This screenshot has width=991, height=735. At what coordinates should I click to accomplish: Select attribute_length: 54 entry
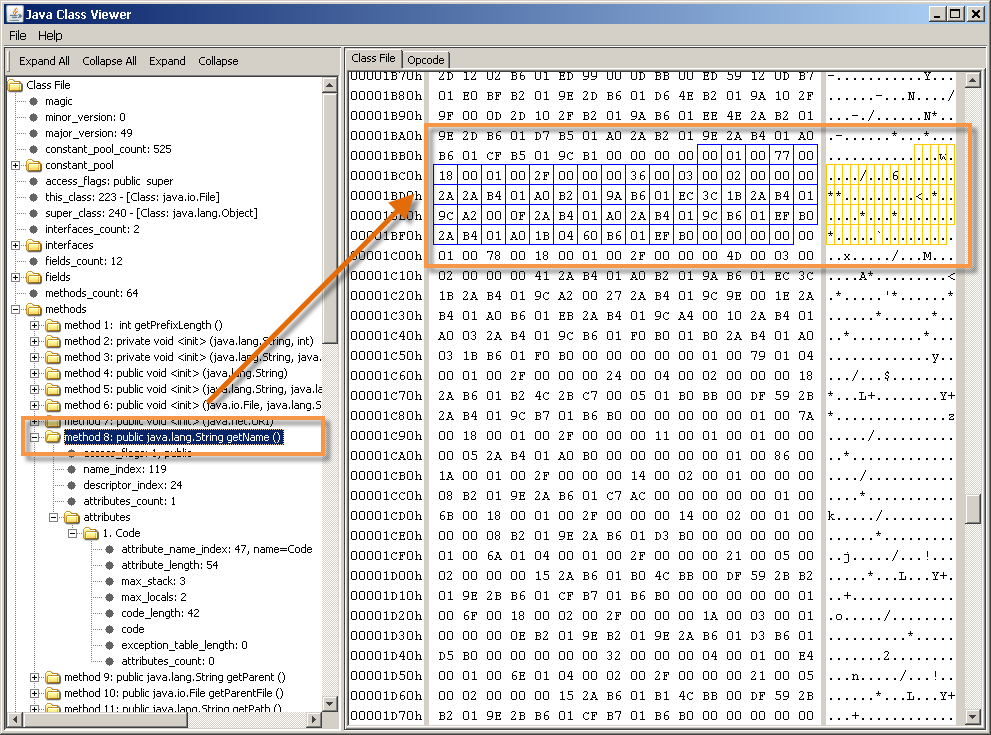170,565
